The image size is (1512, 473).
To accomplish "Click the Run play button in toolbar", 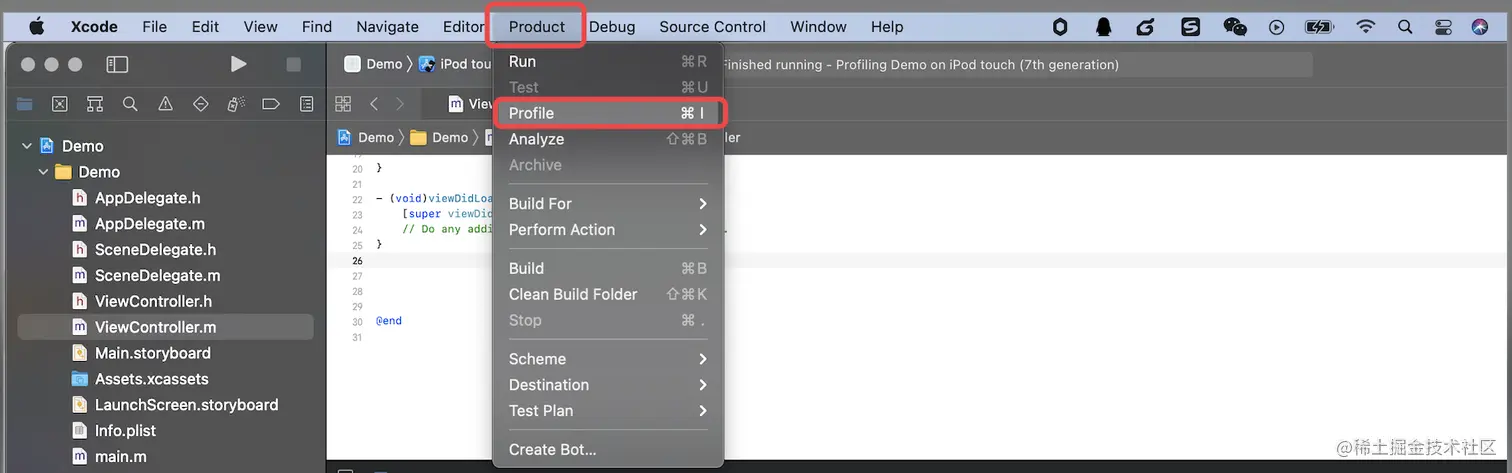I will point(238,64).
